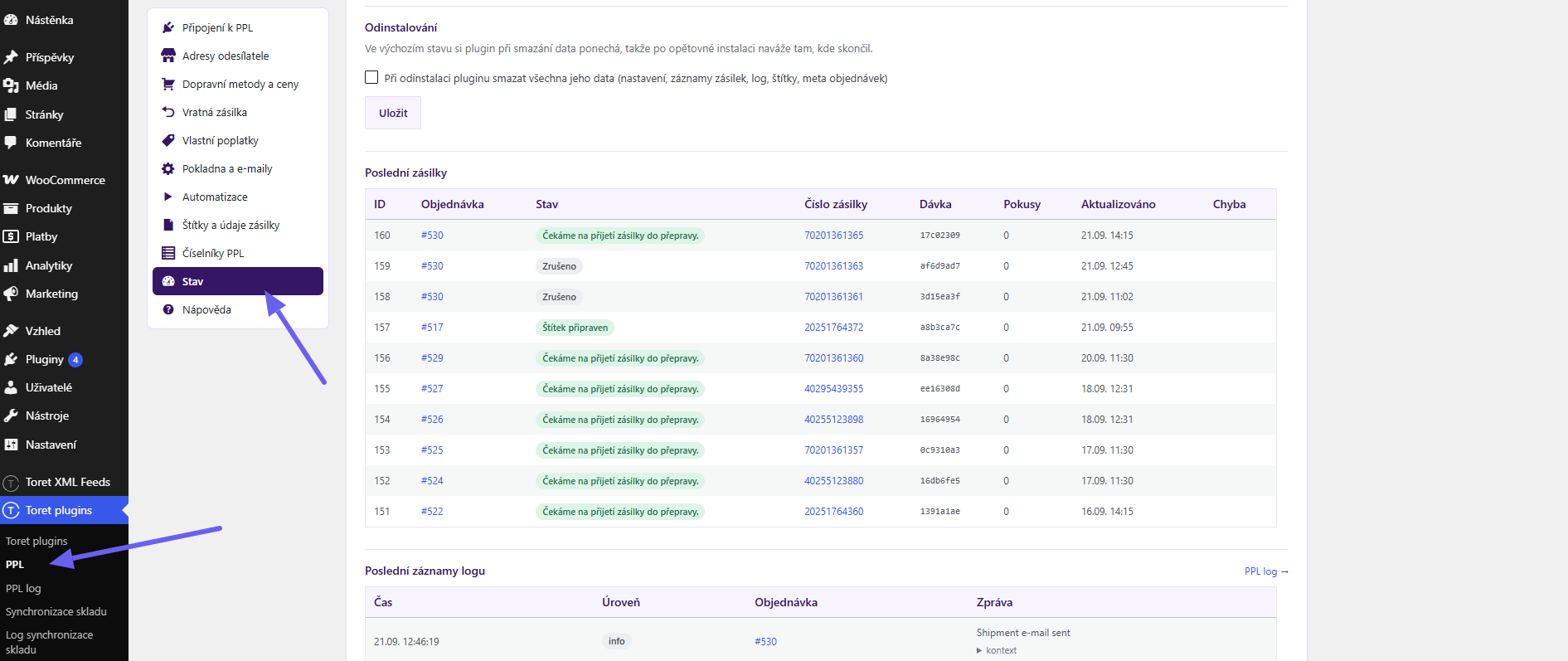Viewport: 1568px width, 661px height.
Task: Open the Automatizace settings section
Action: [238, 197]
